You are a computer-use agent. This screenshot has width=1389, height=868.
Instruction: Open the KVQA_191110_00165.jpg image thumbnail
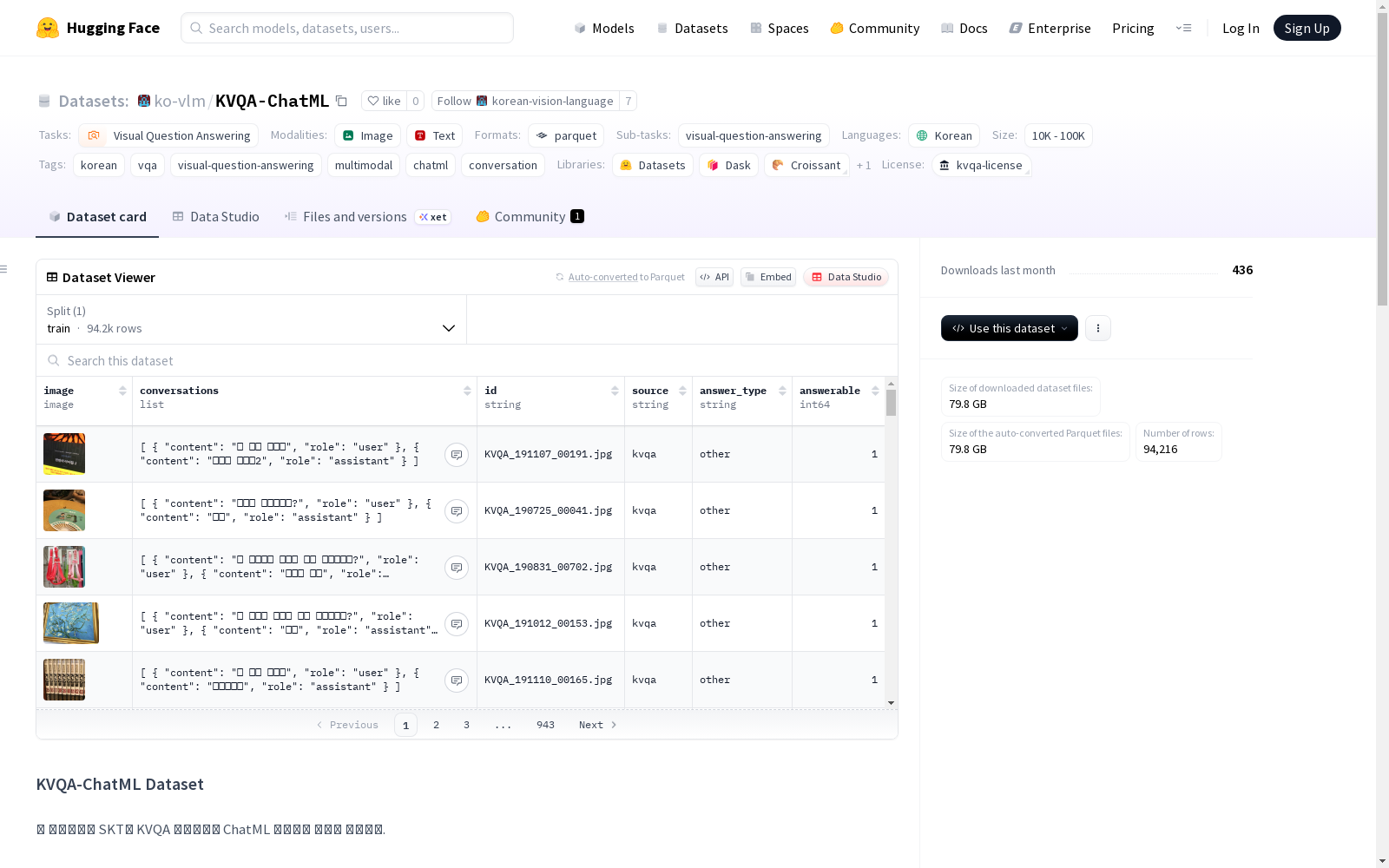(x=64, y=680)
